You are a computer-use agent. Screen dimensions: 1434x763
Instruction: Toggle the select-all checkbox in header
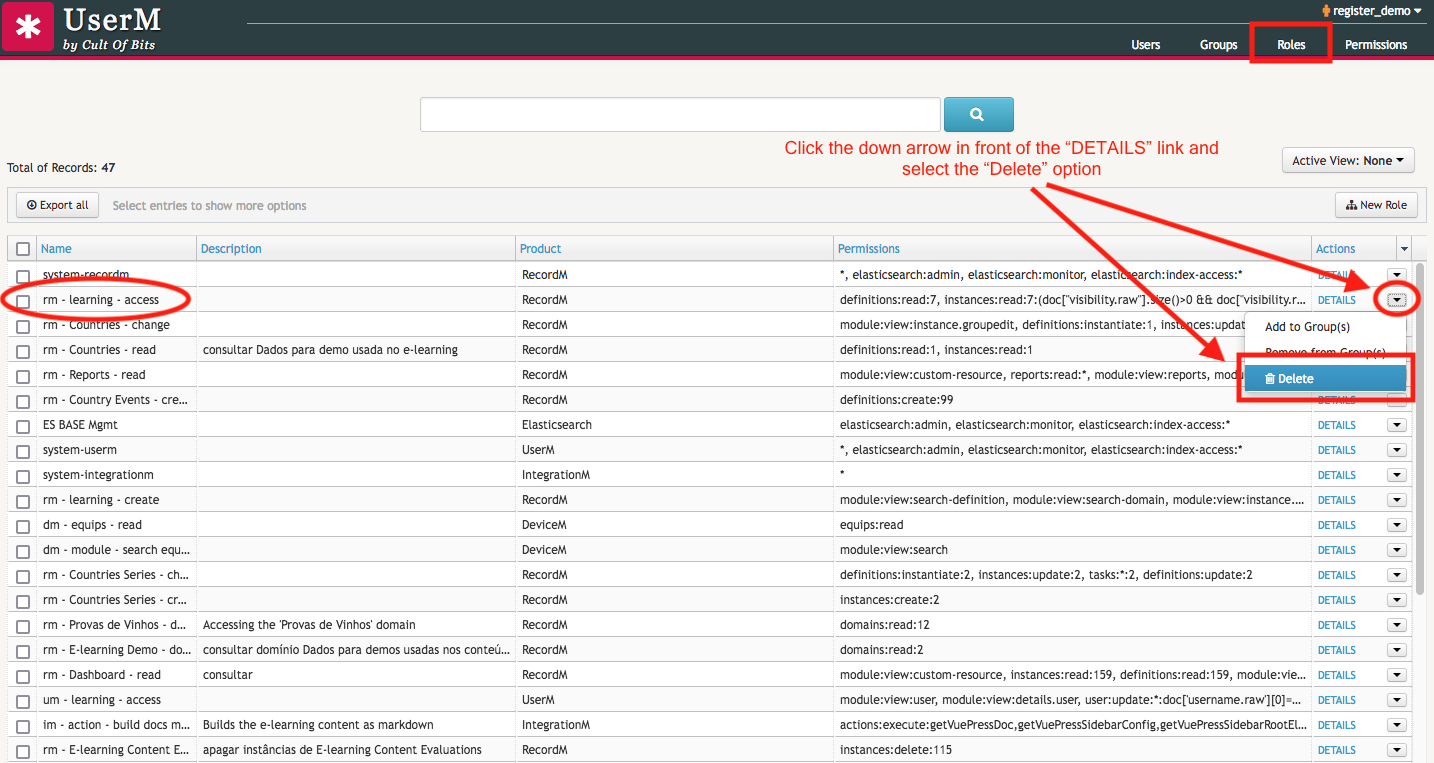coord(23,249)
